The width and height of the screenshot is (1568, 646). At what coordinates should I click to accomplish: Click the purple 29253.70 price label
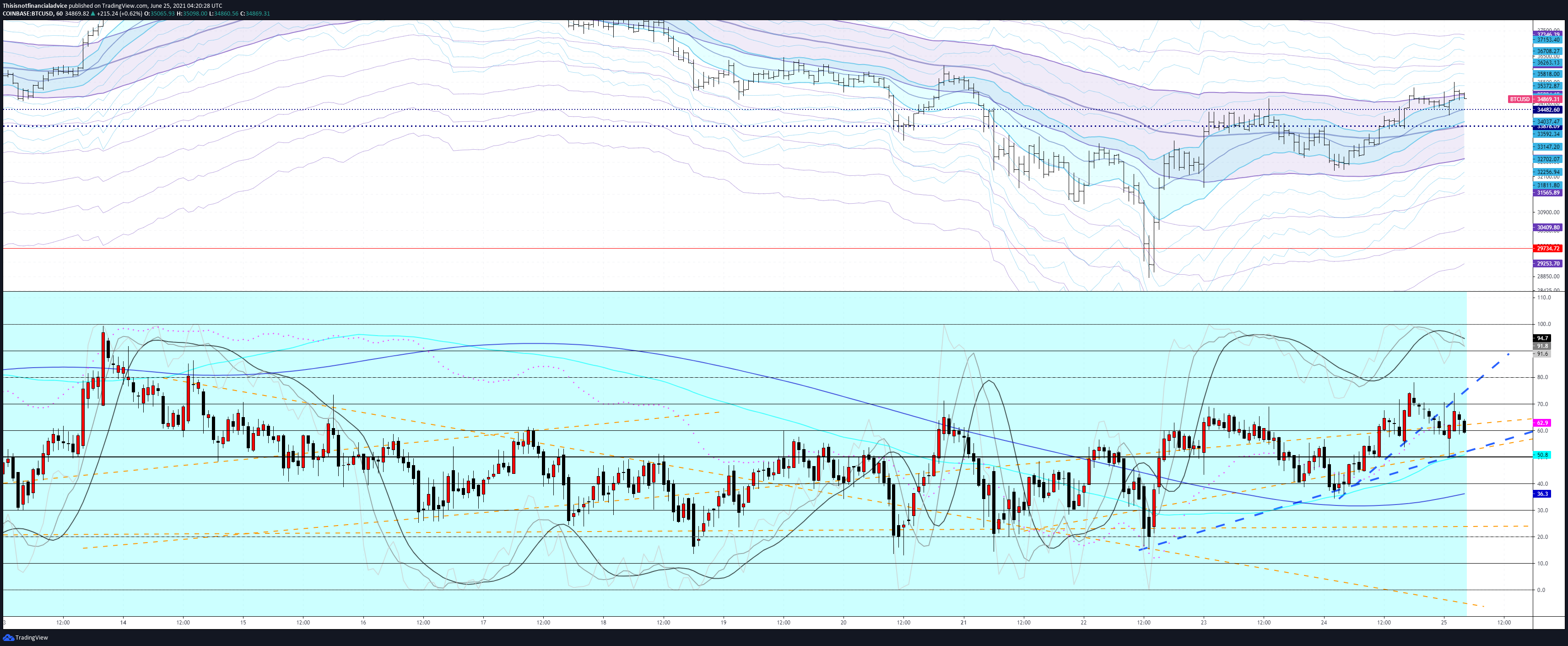1548,264
